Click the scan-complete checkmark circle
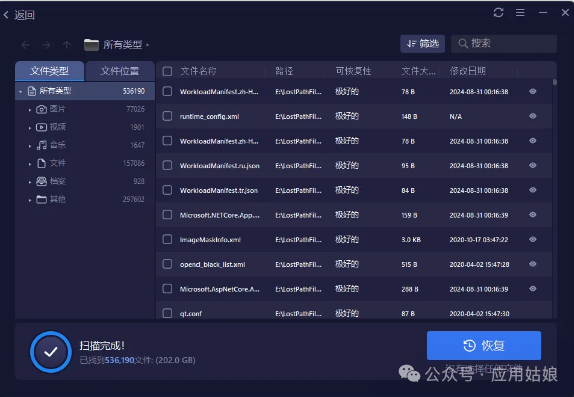The height and width of the screenshot is (397, 574). click(x=51, y=352)
